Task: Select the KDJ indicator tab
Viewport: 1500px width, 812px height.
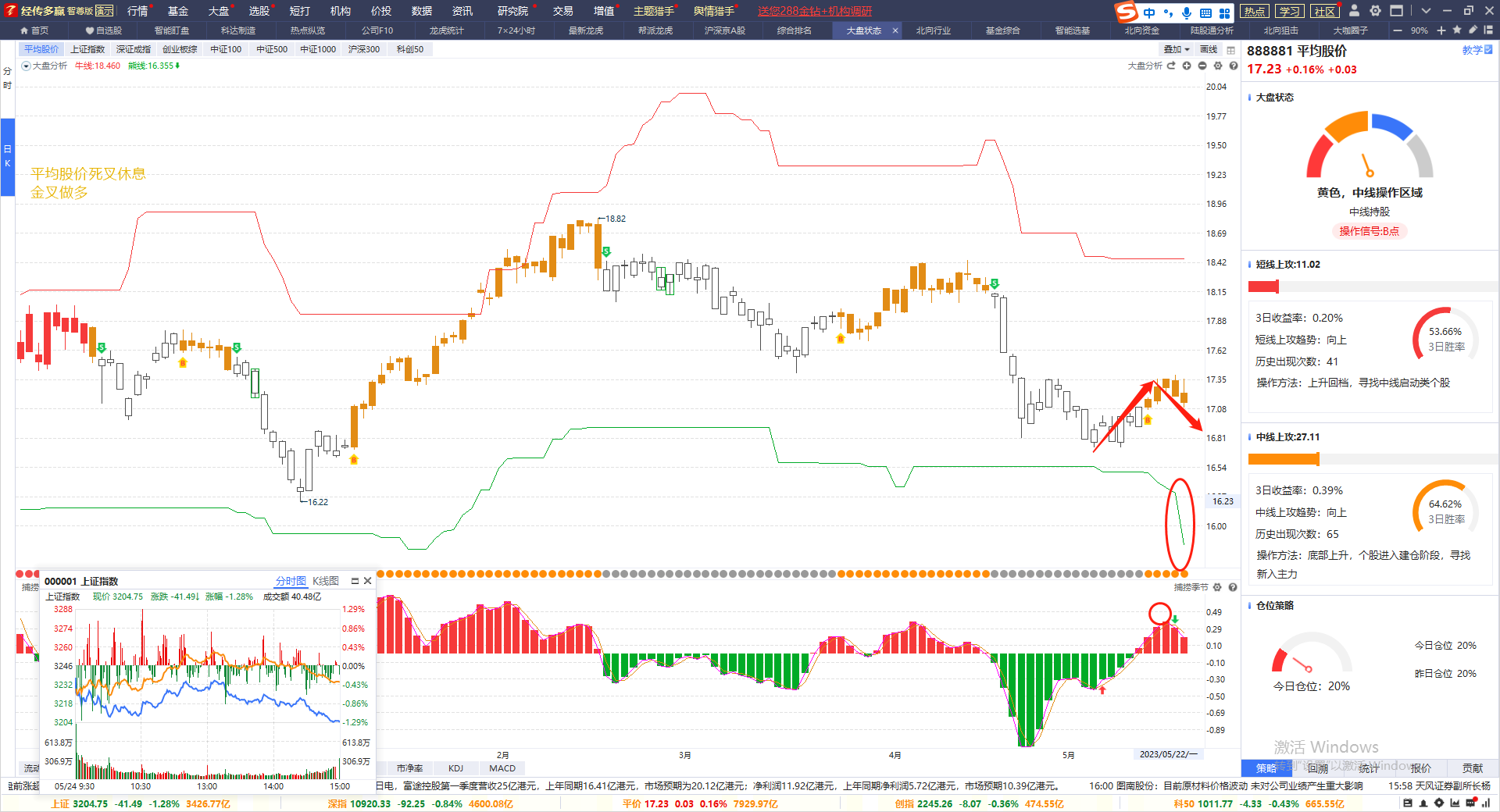Action: point(455,768)
